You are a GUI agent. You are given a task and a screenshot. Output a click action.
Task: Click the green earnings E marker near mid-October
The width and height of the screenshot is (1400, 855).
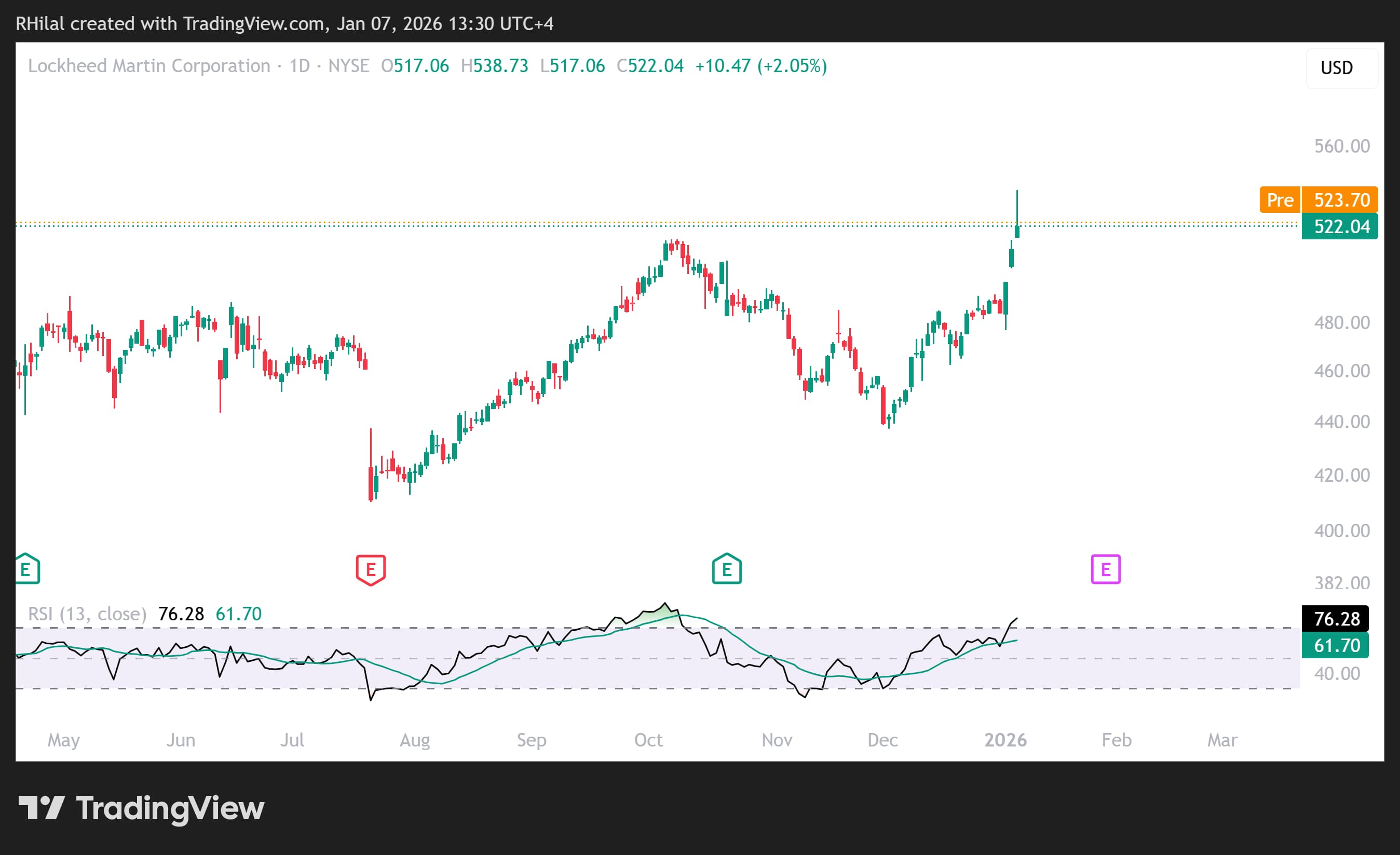(727, 568)
